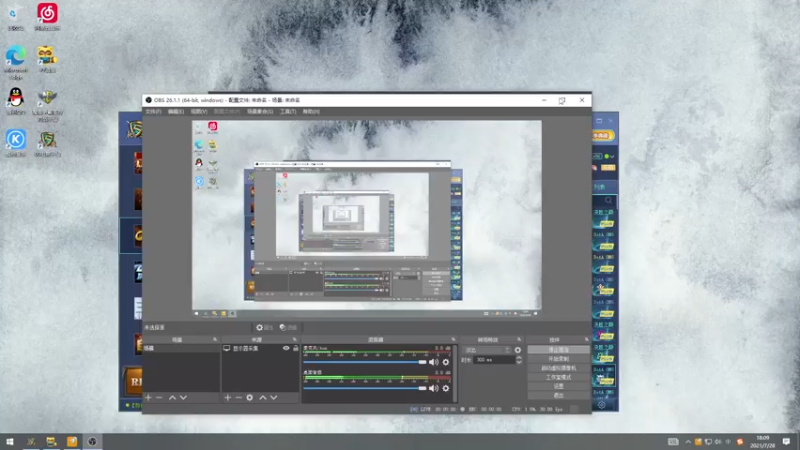Click the OBS preview canvas
The height and width of the screenshot is (450, 800).
[367, 215]
